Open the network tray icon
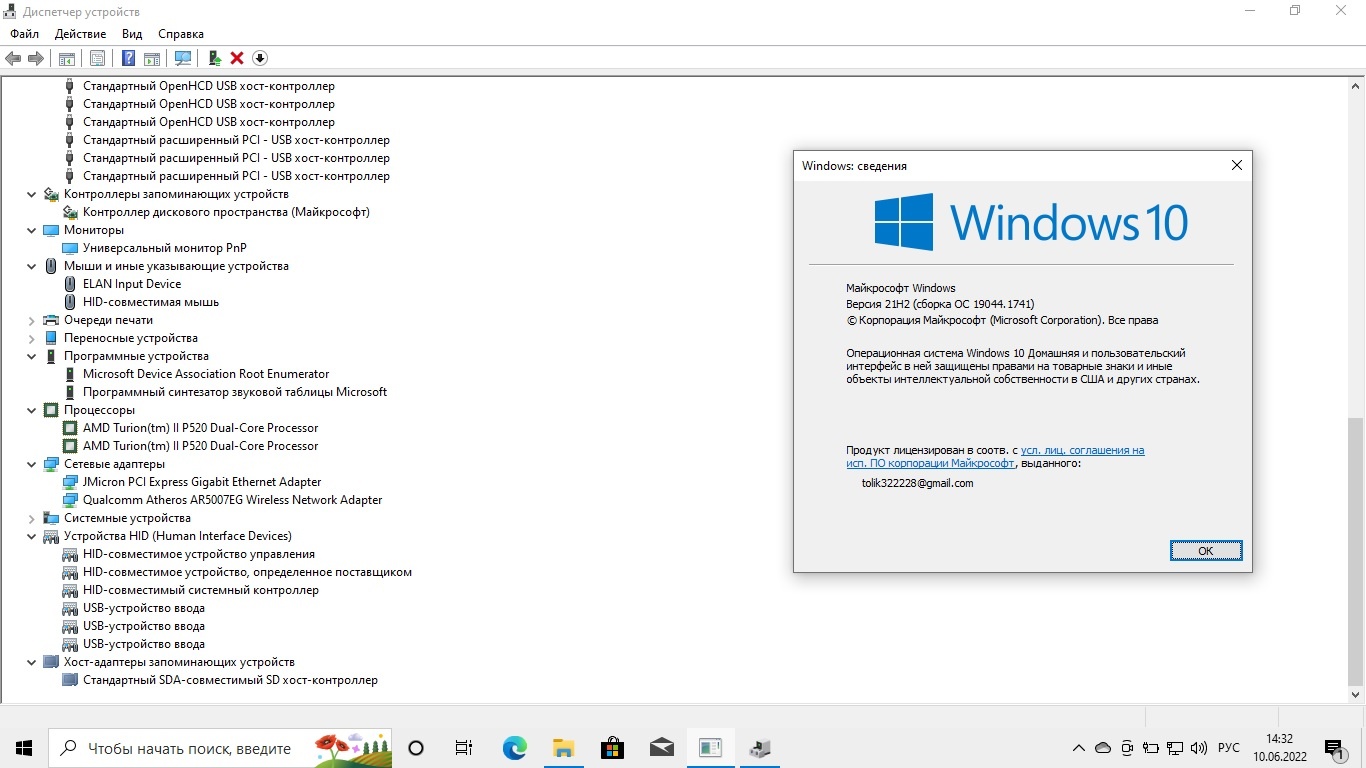Screen dimensions: 1366x768 pos(1175,748)
